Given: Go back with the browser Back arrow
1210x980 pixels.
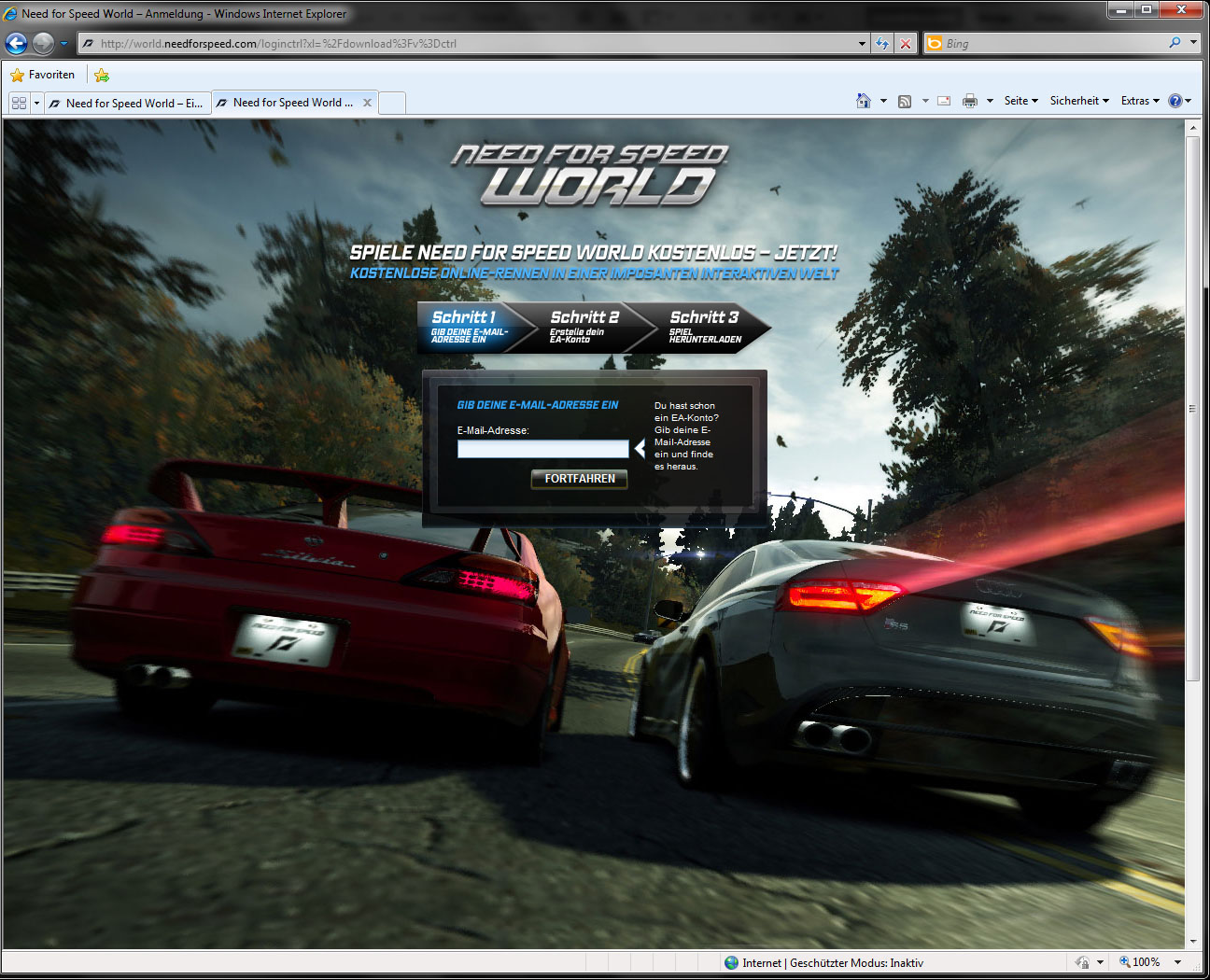Looking at the screenshot, I should coord(16,43).
